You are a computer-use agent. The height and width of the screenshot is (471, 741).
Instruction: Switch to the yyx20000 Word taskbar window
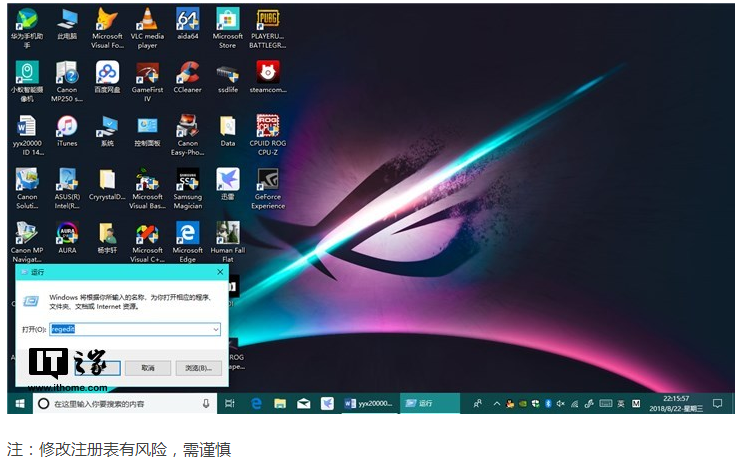click(370, 403)
